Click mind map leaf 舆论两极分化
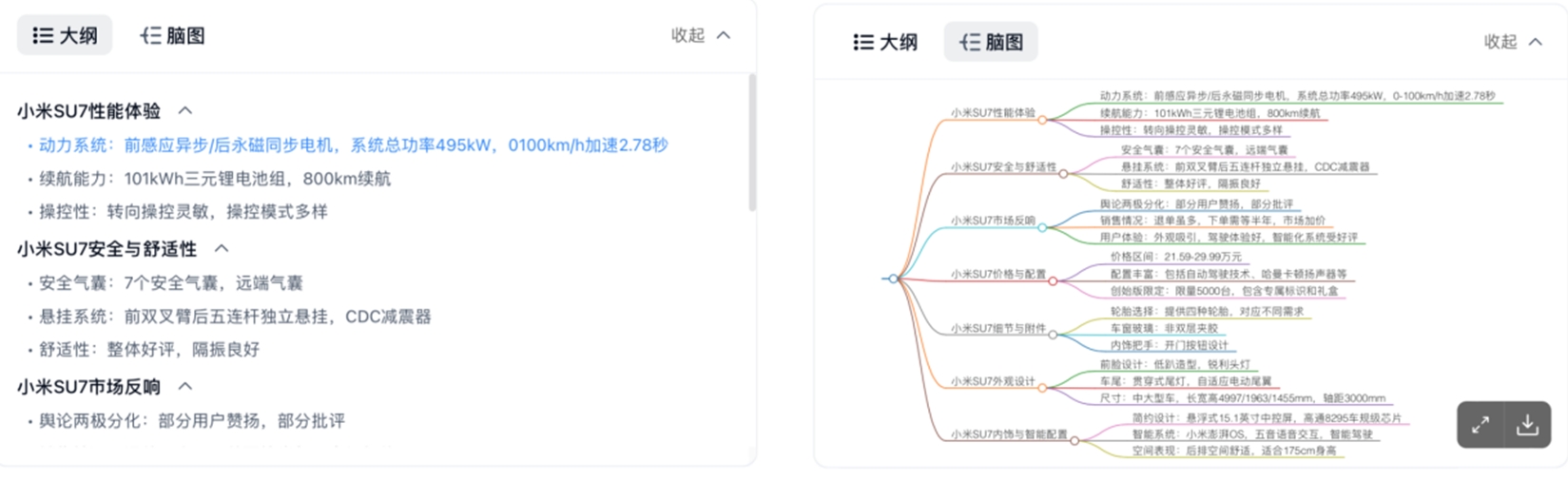The width and height of the screenshot is (1568, 481). pyautogui.click(x=1196, y=204)
